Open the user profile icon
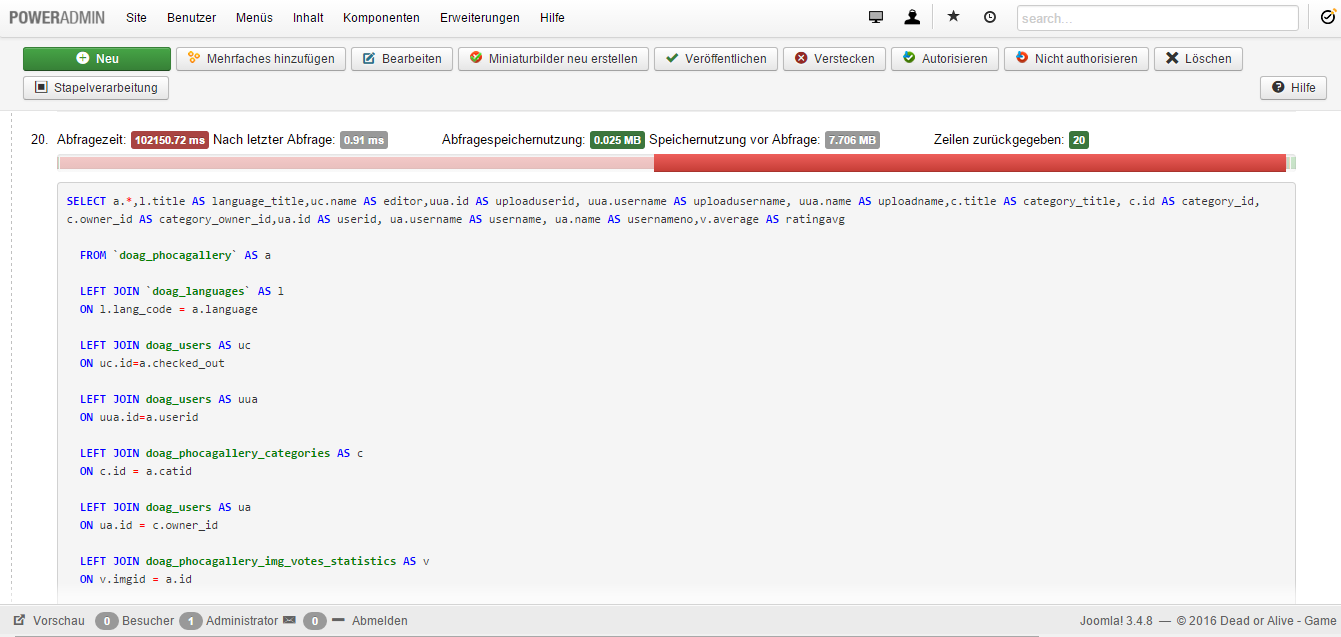This screenshot has height=637, width=1341. click(x=912, y=17)
